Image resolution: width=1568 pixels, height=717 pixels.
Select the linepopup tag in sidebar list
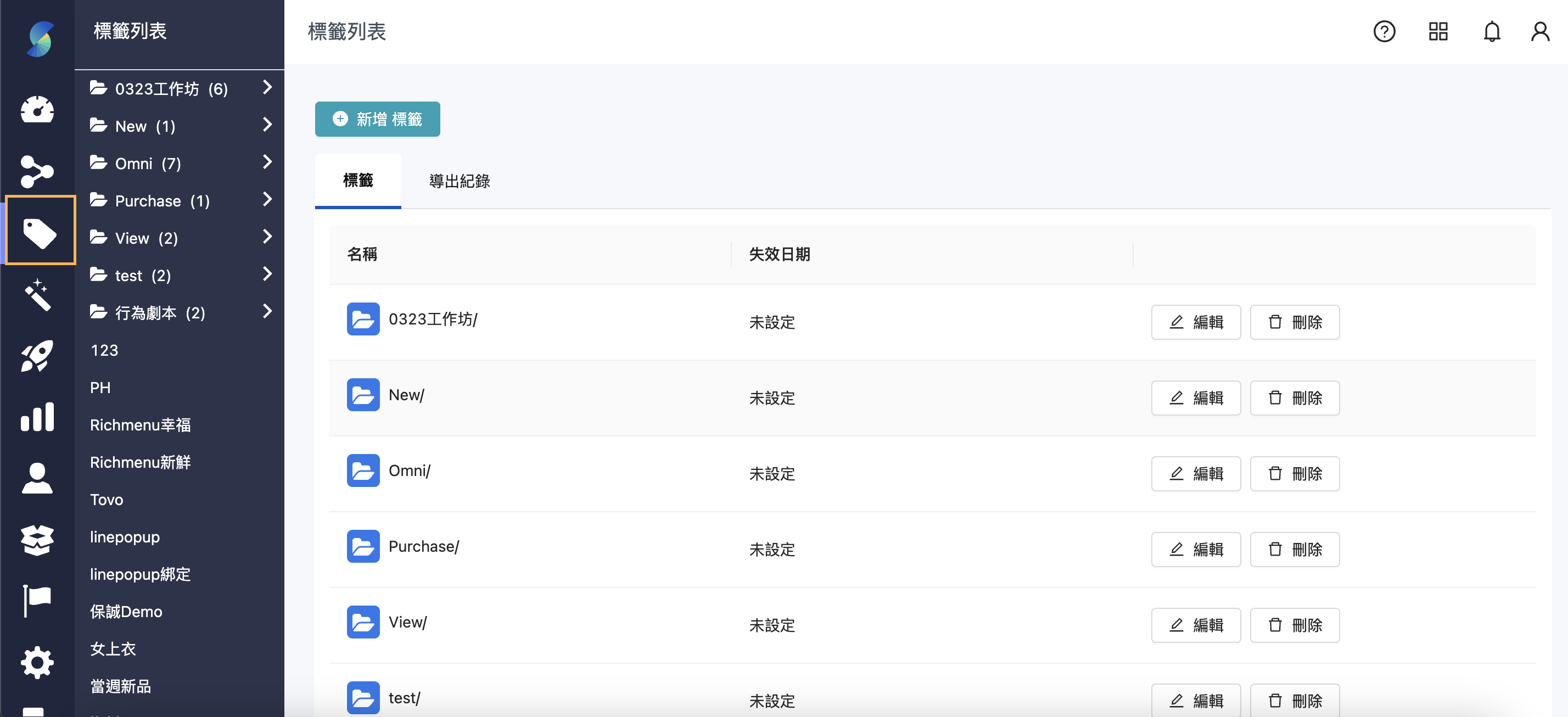[125, 537]
